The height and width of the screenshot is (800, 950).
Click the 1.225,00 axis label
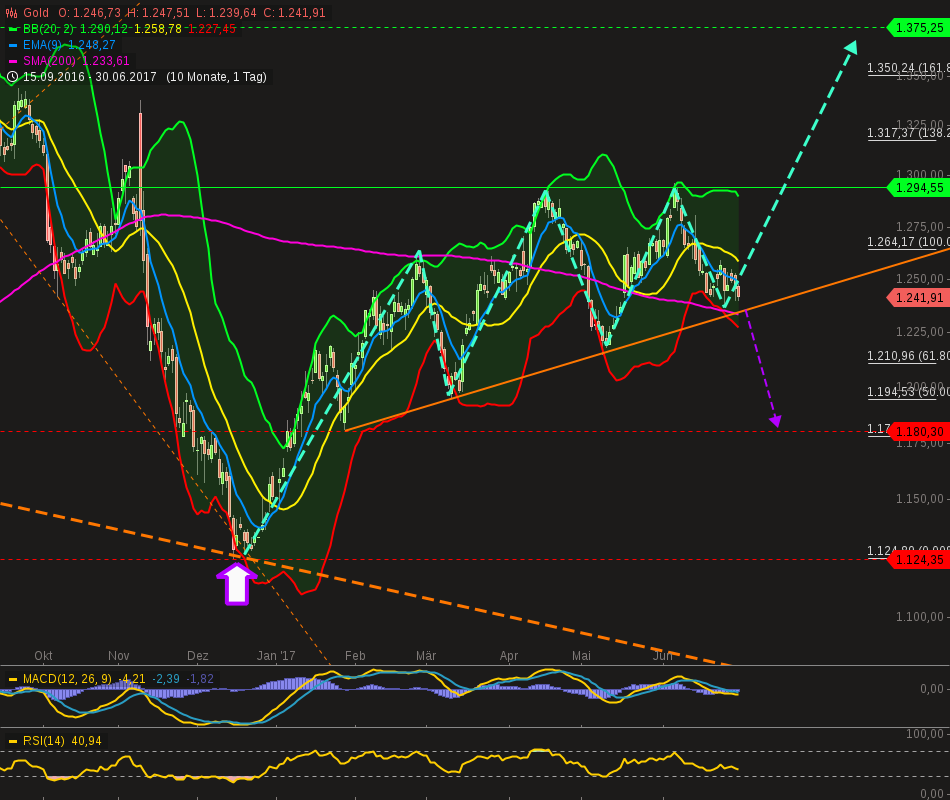(x=920, y=332)
